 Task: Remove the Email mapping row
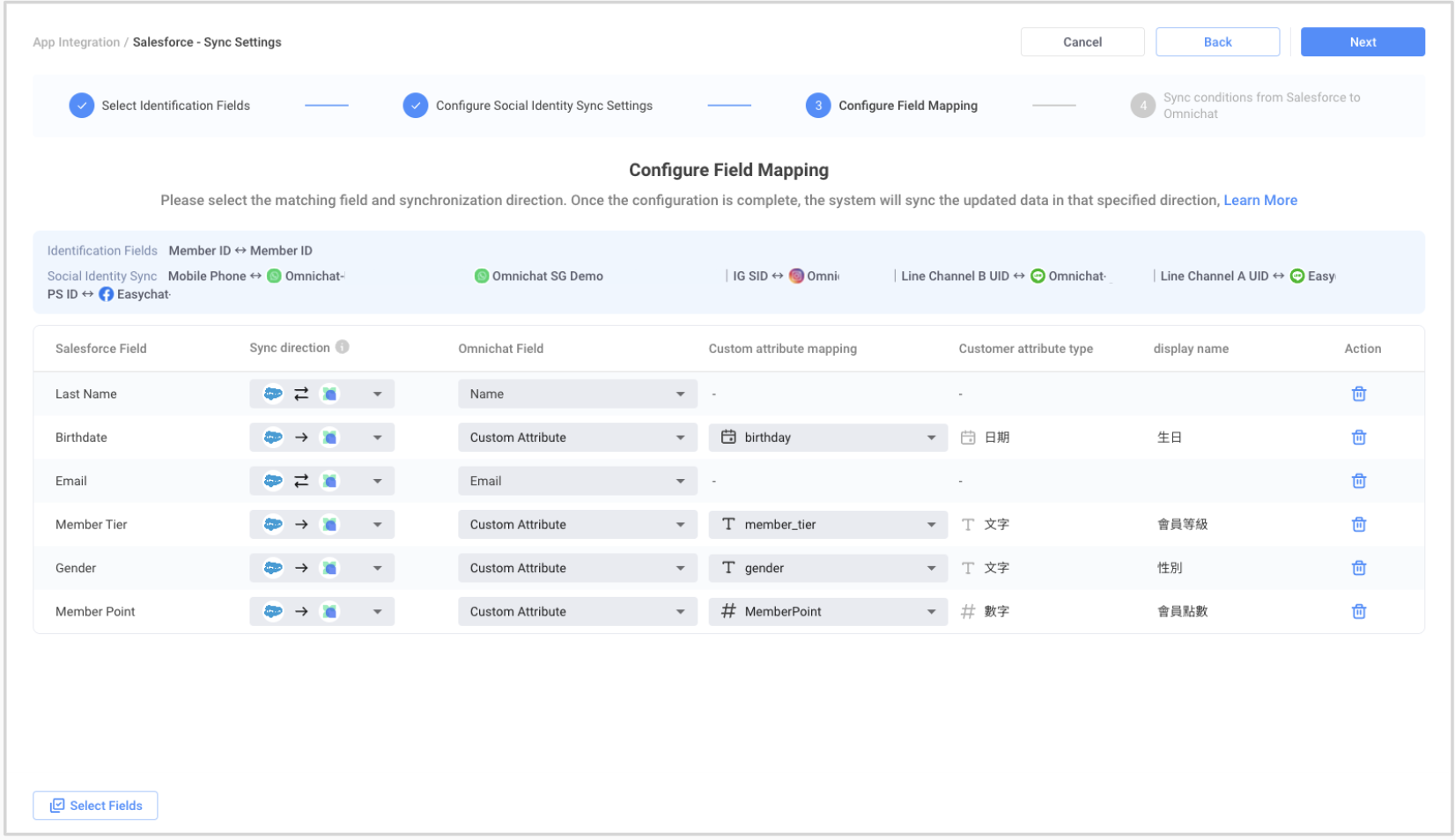(x=1358, y=481)
